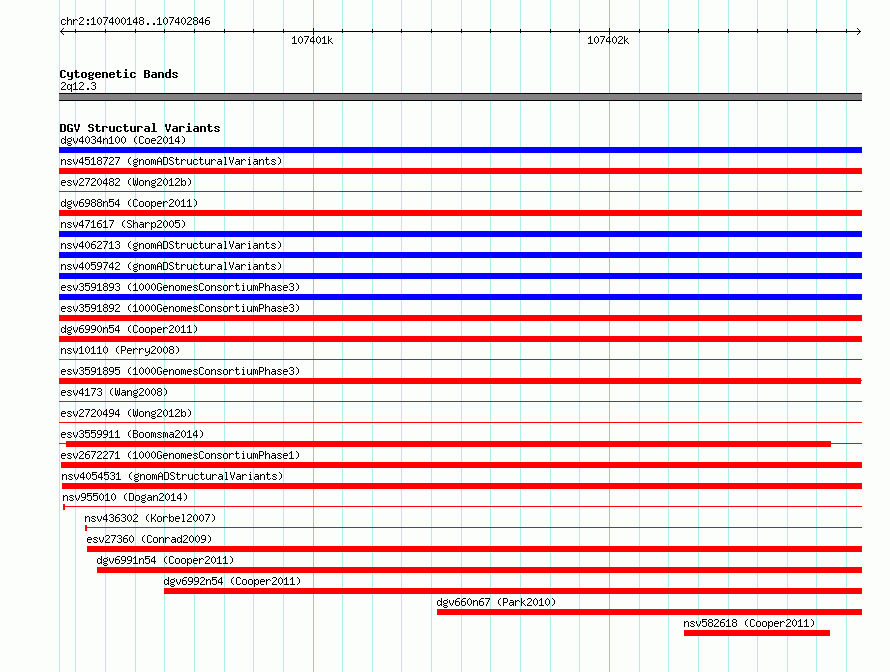This screenshot has width=890, height=672.
Task: Click the red bar under nsv4518727
Action: [x=460, y=171]
